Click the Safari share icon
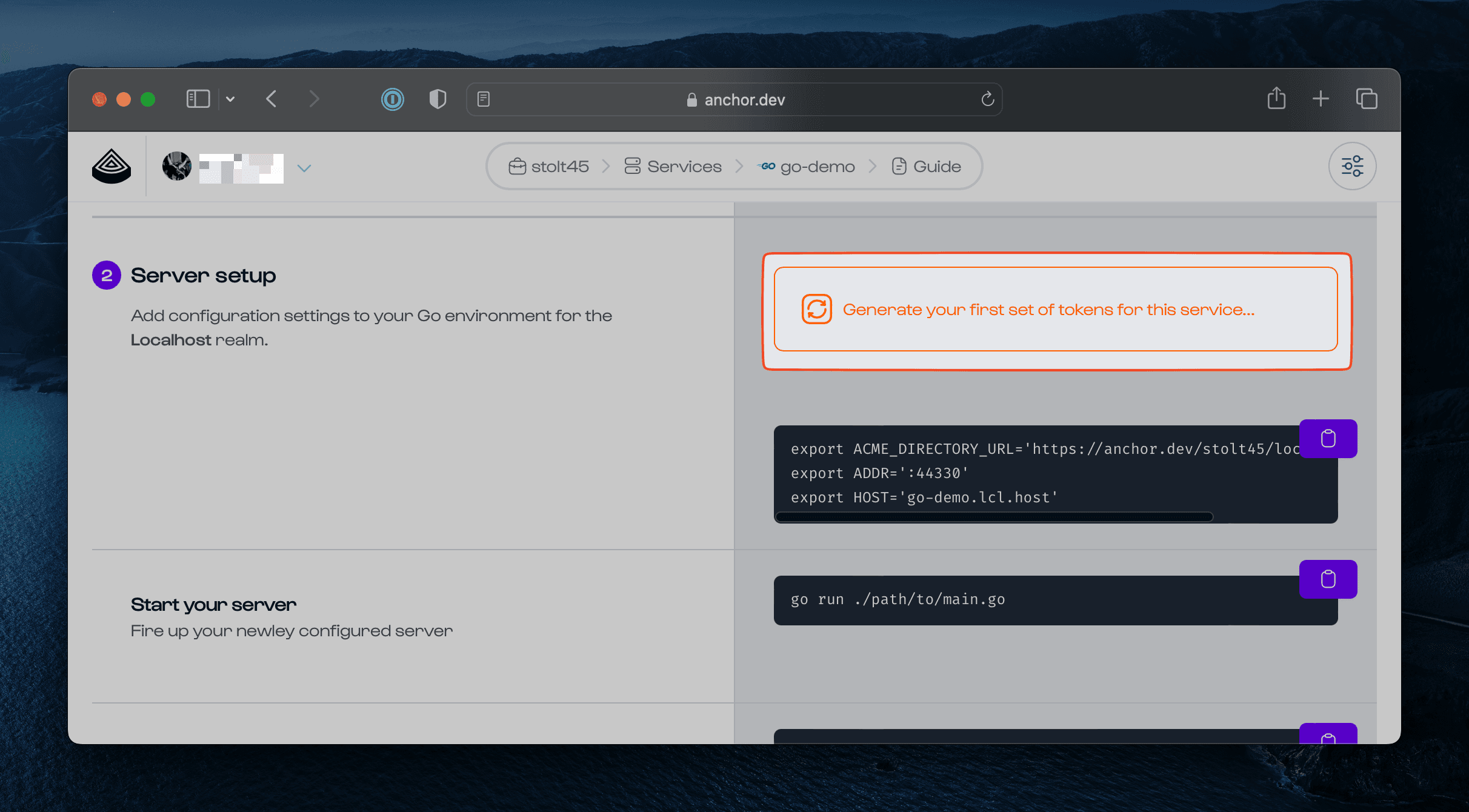1469x812 pixels. coord(1276,99)
